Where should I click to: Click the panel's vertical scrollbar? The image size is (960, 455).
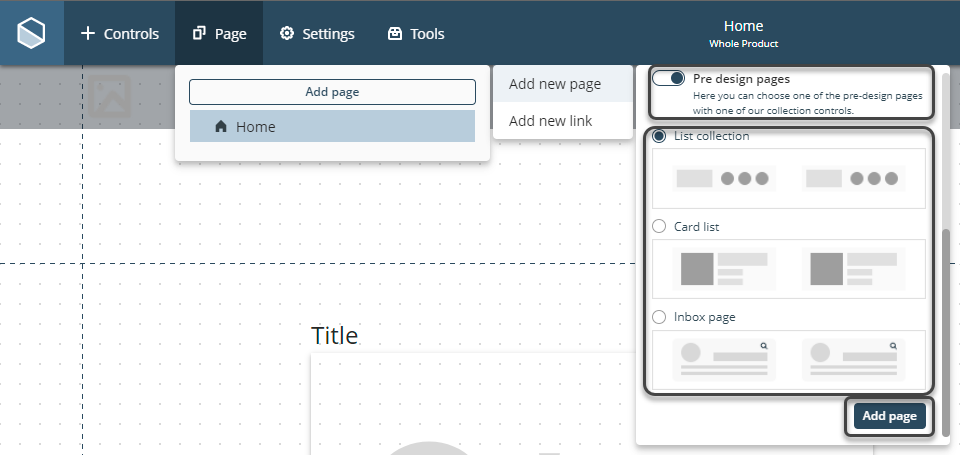(947, 332)
